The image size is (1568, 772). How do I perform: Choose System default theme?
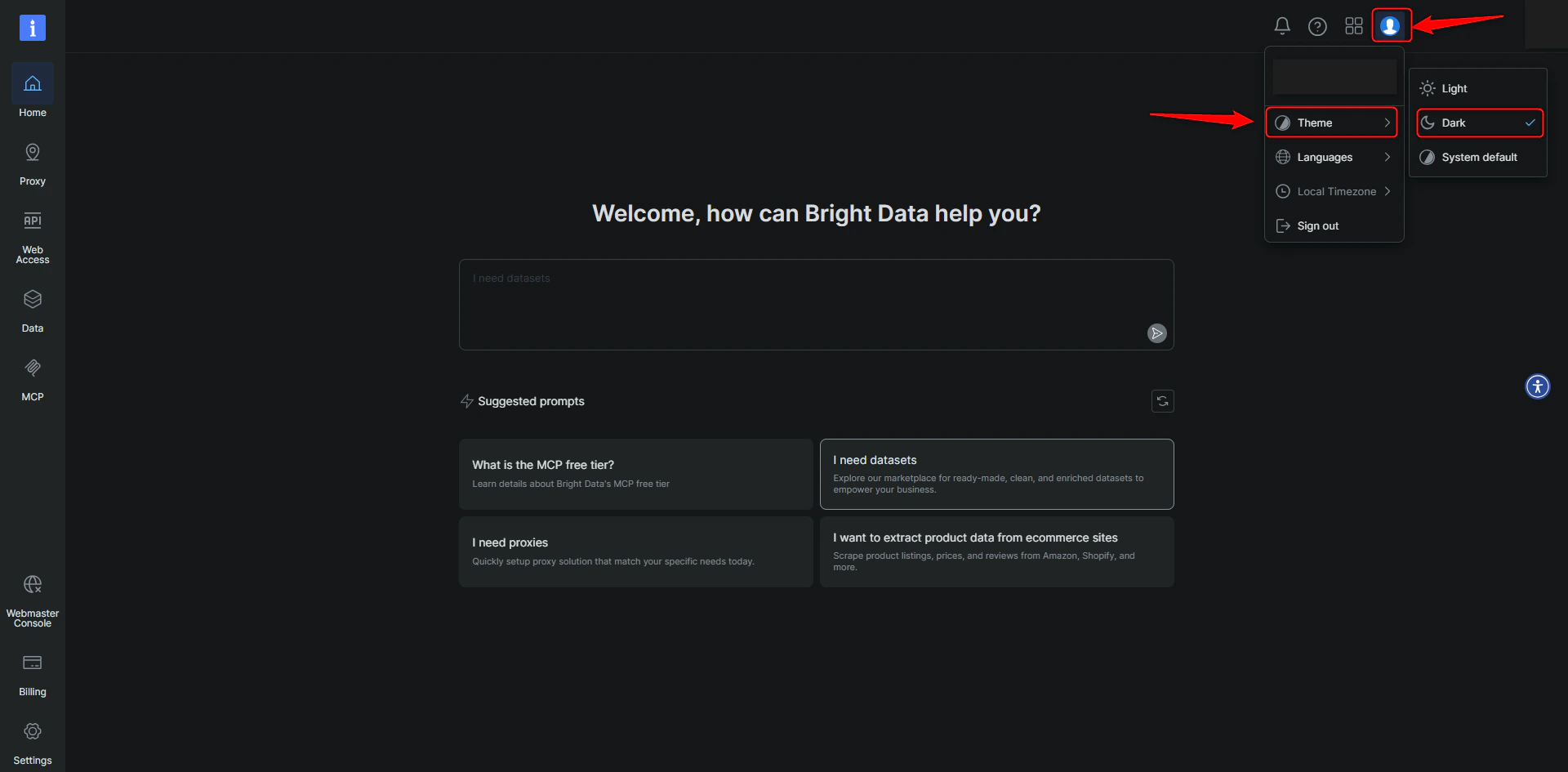1477,157
